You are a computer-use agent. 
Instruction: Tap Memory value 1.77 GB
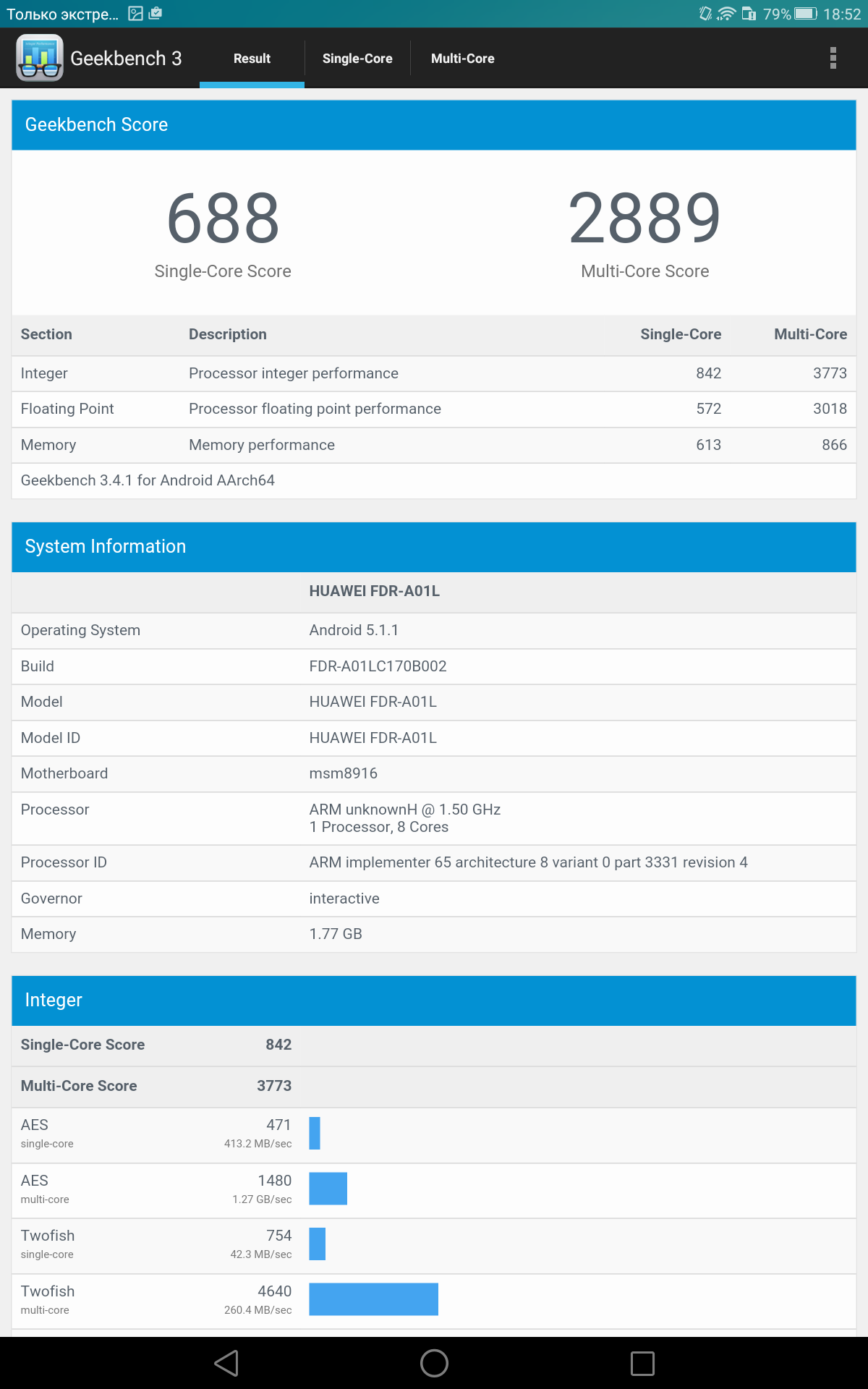336,934
